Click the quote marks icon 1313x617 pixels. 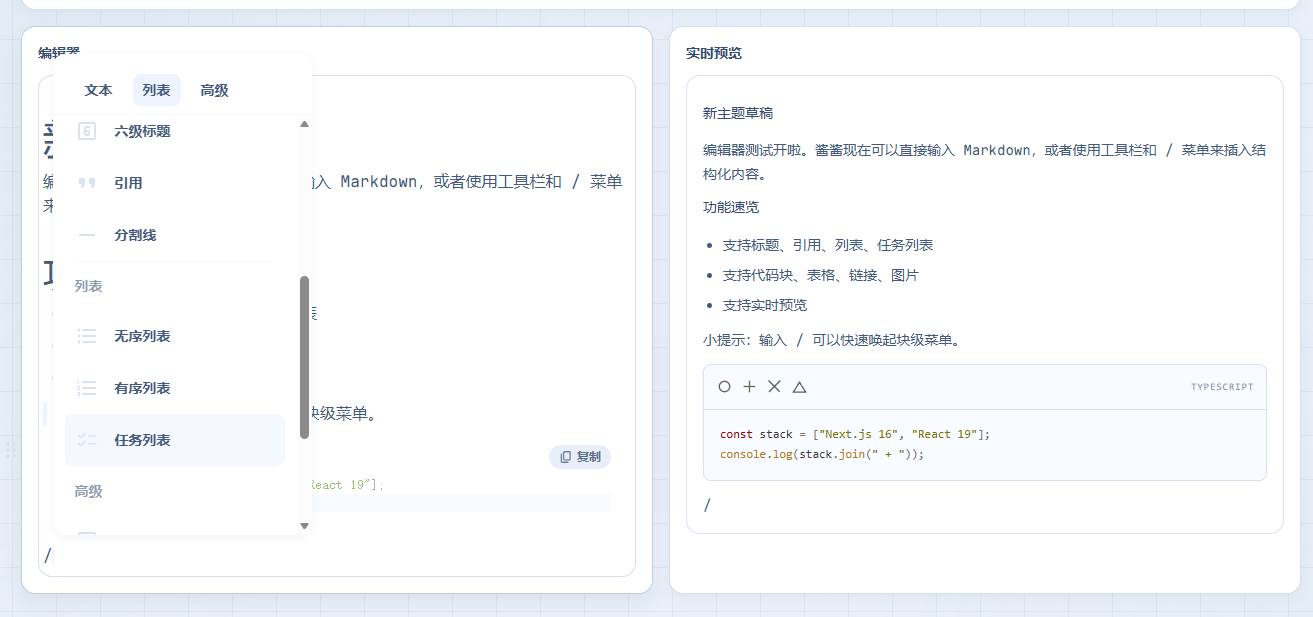pyautogui.click(x=87, y=183)
